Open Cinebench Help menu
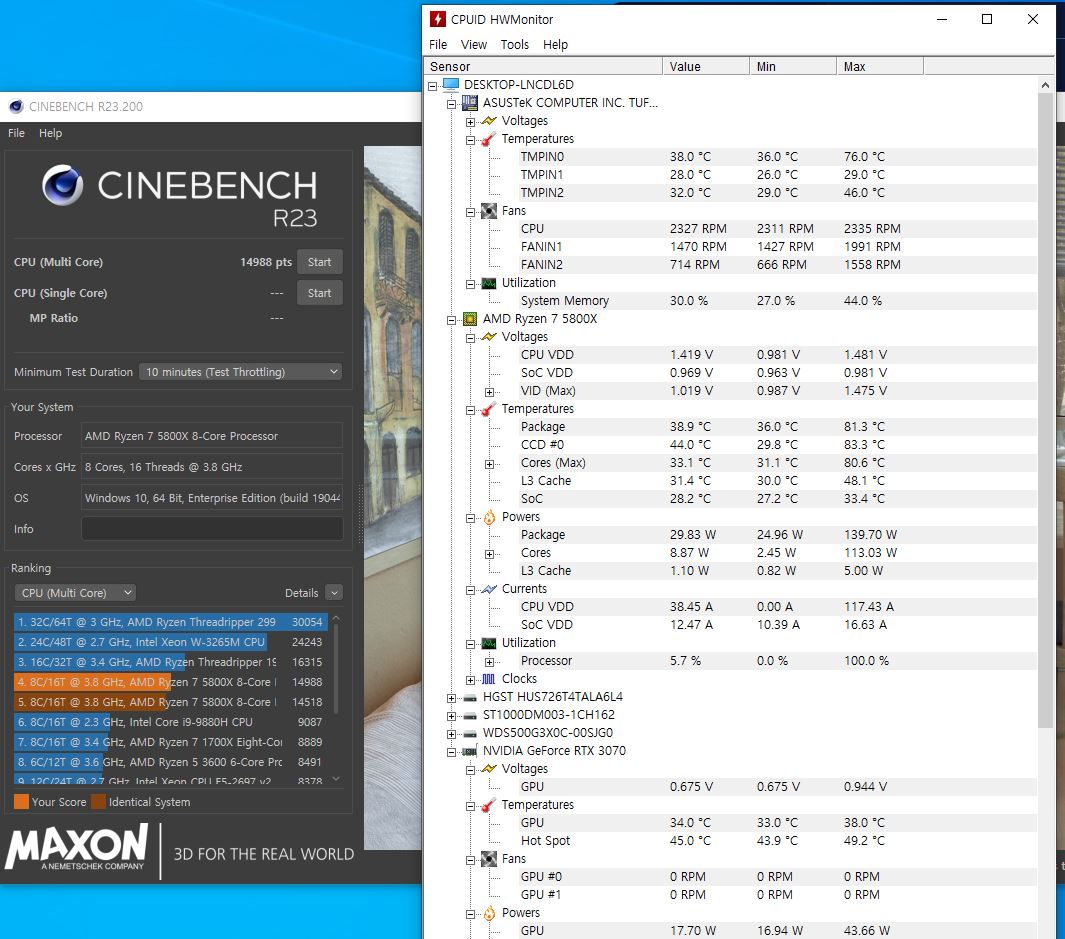Screen dimensions: 1065x939 tap(50, 133)
